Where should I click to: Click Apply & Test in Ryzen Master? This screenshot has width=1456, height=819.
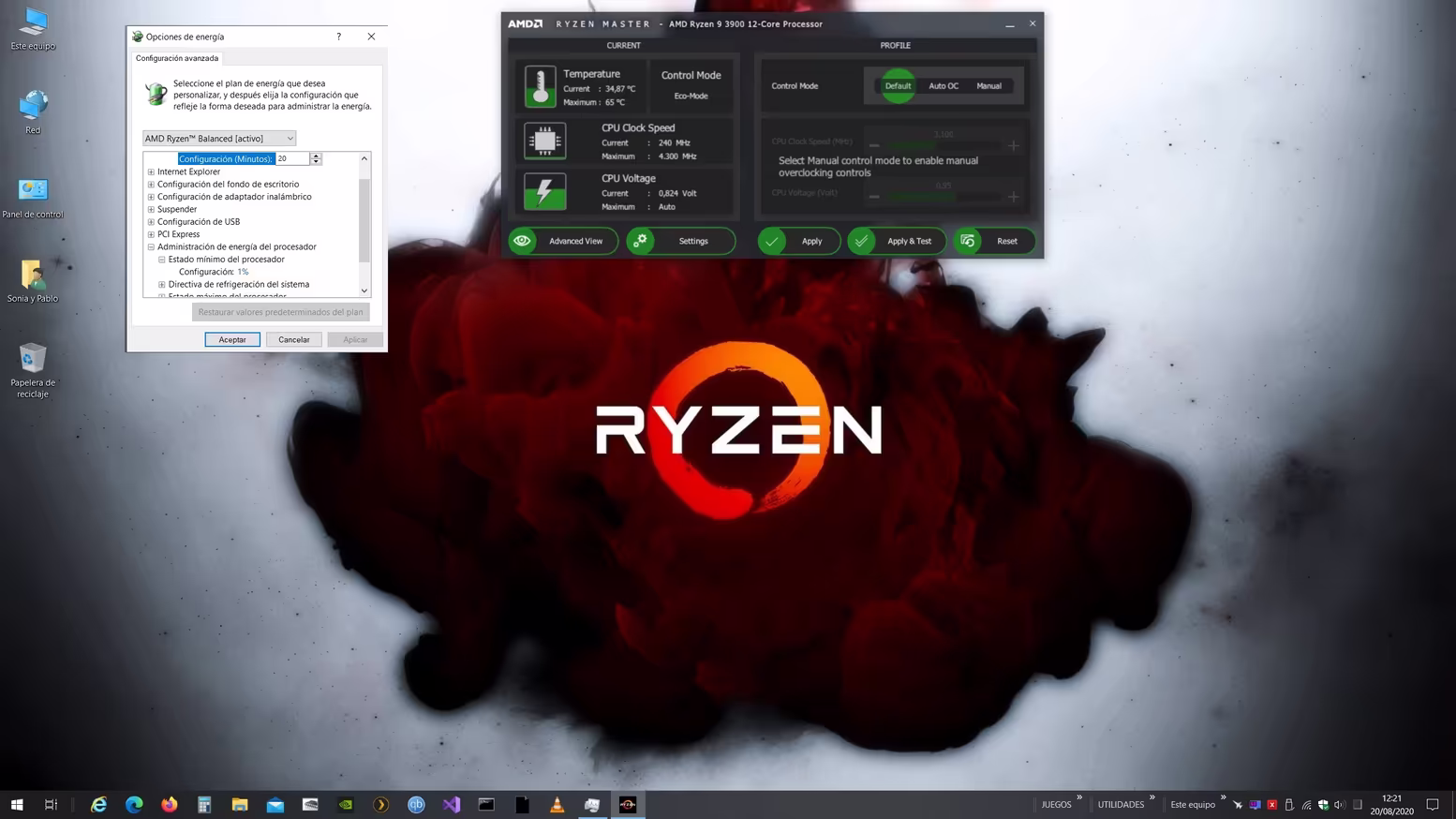[x=896, y=241]
